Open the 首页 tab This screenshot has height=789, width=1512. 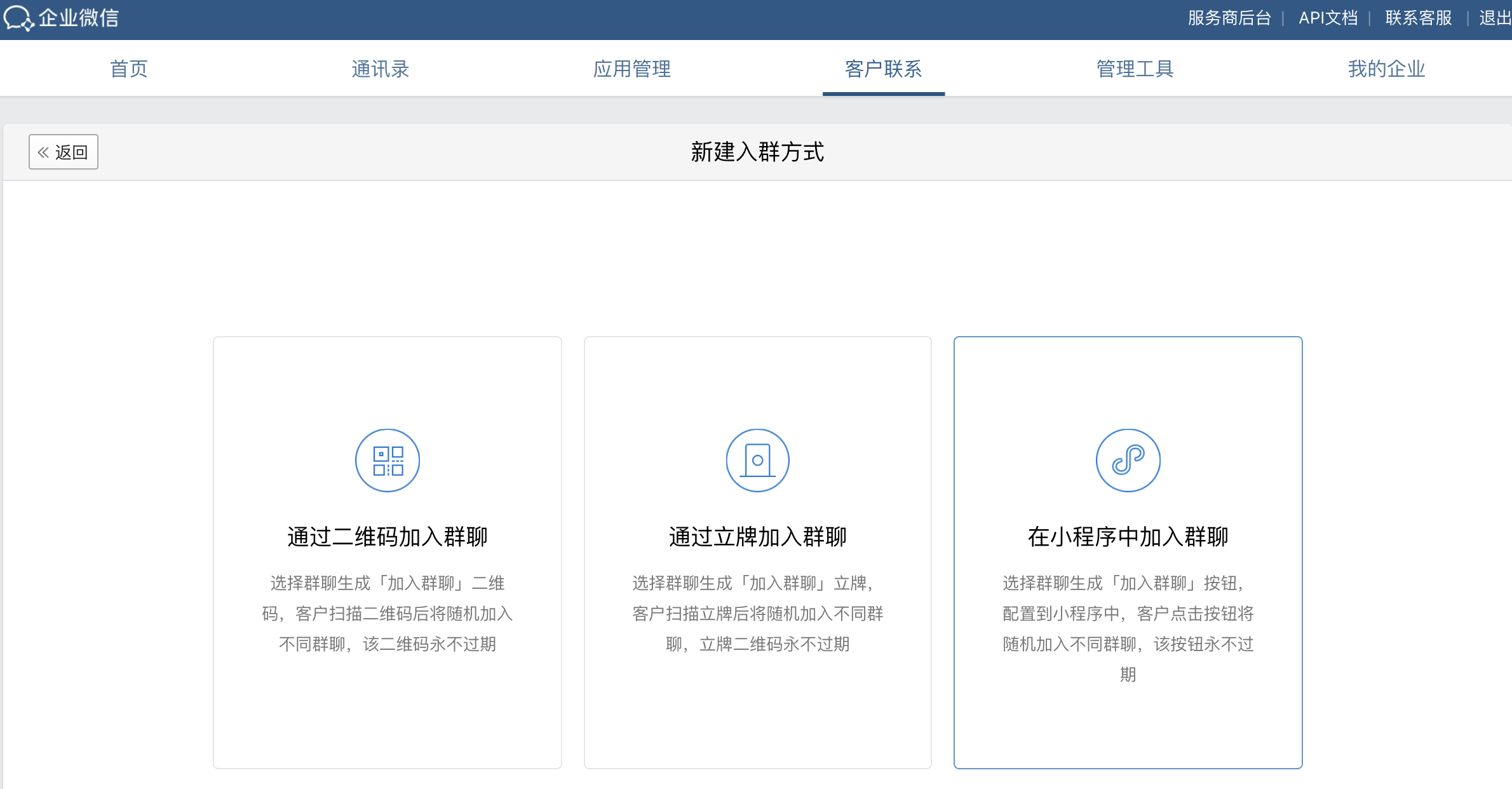129,69
